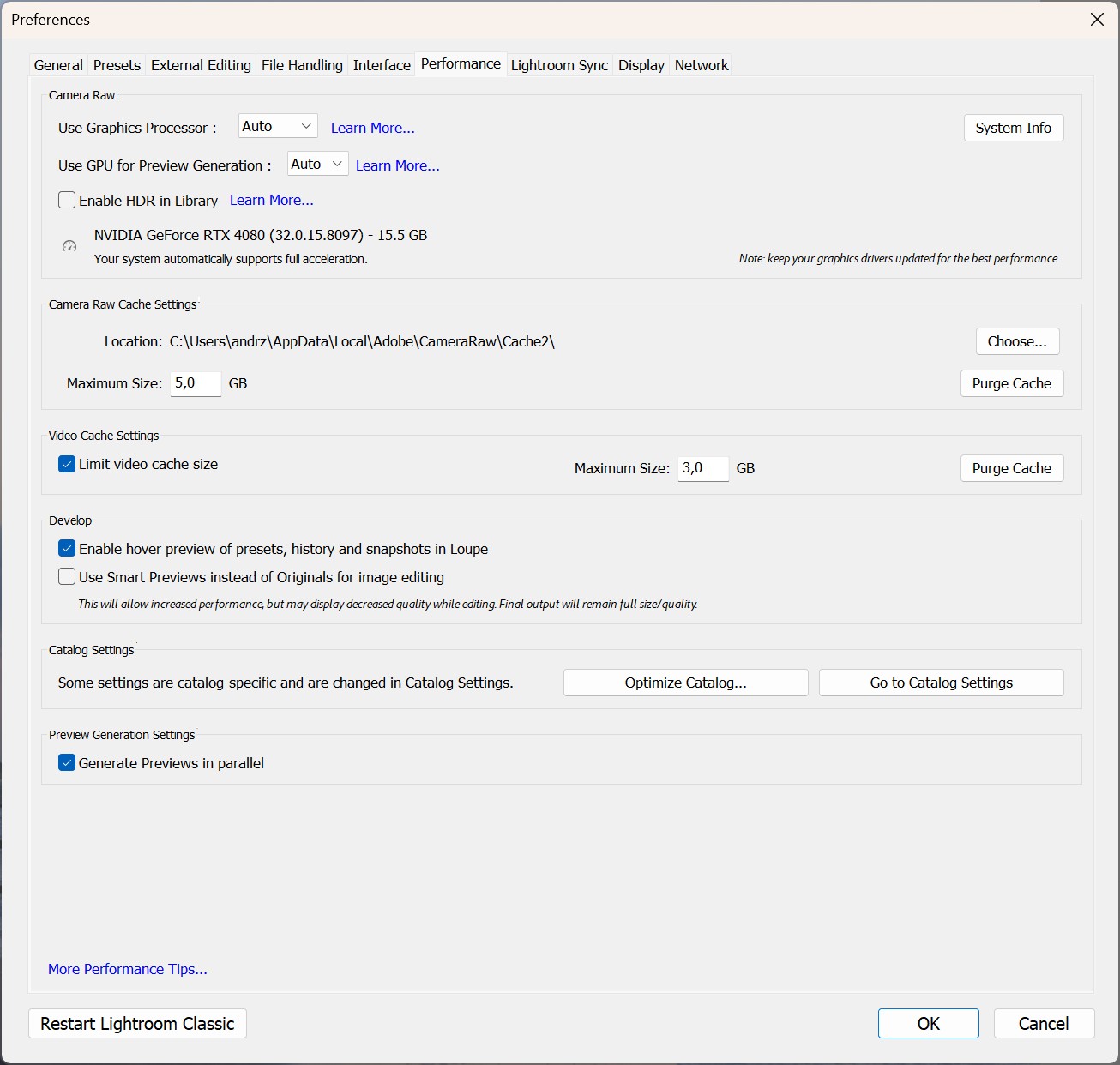Focus the Camera Raw cache Maximum Size field

point(196,383)
